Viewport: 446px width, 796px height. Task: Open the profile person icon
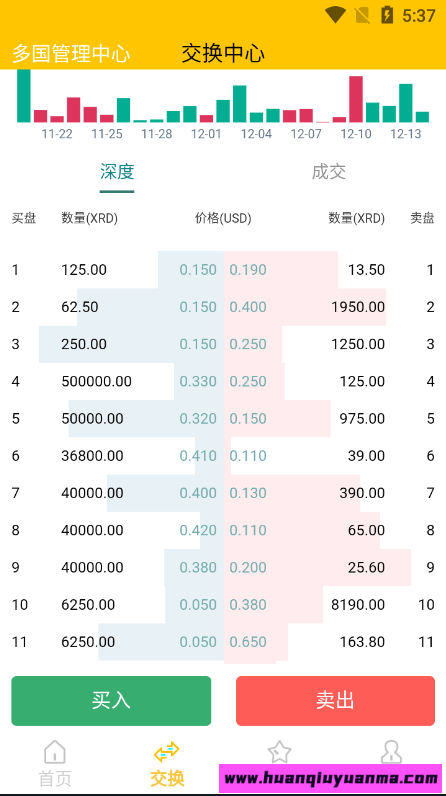pos(390,752)
